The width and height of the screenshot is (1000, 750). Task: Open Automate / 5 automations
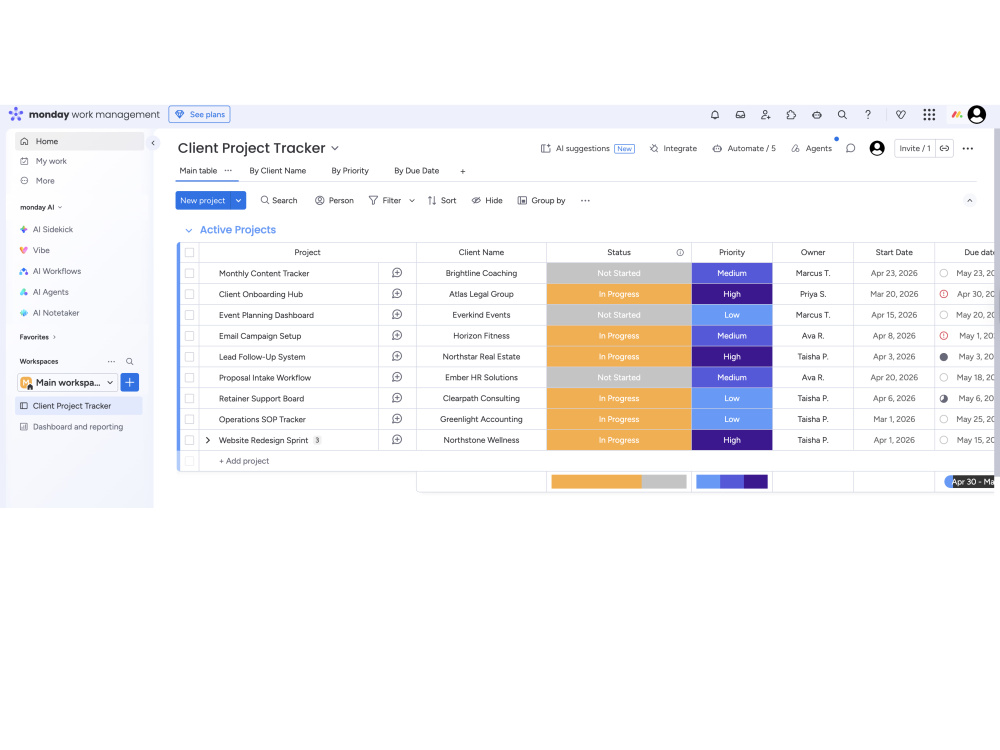[744, 149]
